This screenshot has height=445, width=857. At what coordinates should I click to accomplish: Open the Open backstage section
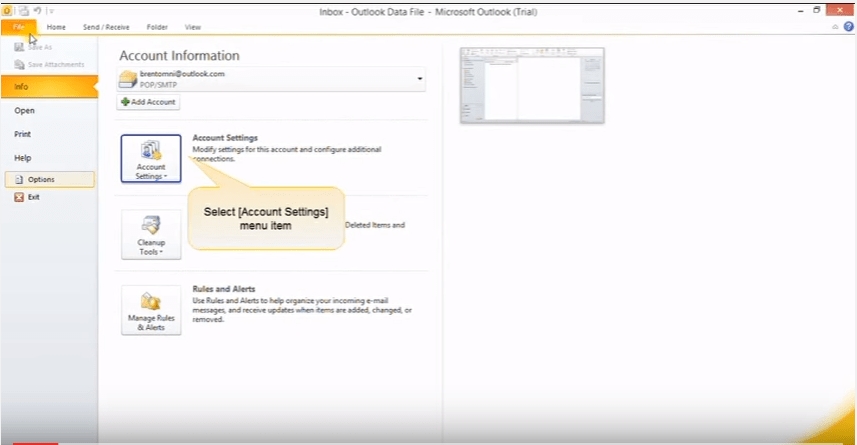pos(25,110)
